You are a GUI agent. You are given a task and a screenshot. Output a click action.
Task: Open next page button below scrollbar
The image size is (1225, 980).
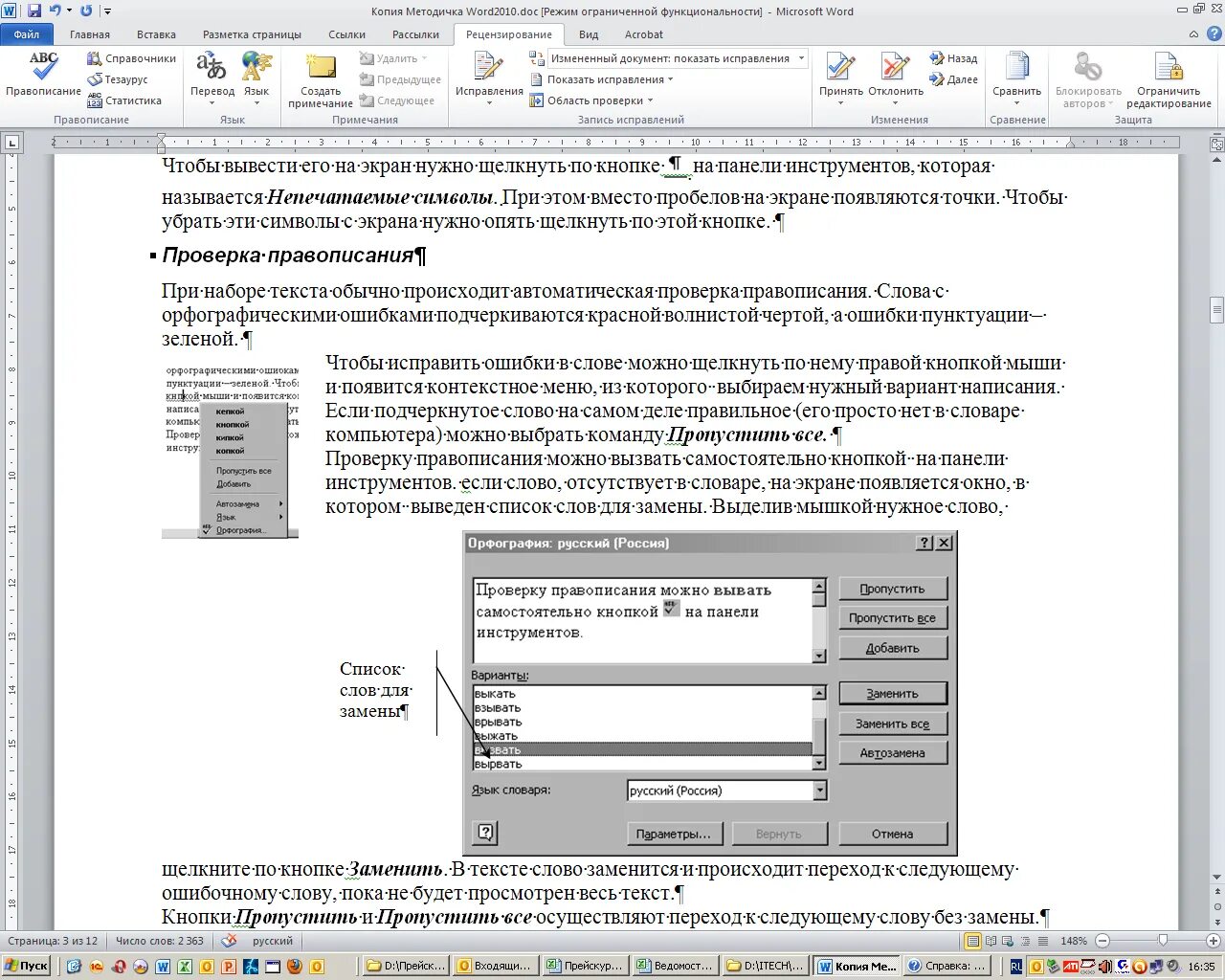[1216, 922]
